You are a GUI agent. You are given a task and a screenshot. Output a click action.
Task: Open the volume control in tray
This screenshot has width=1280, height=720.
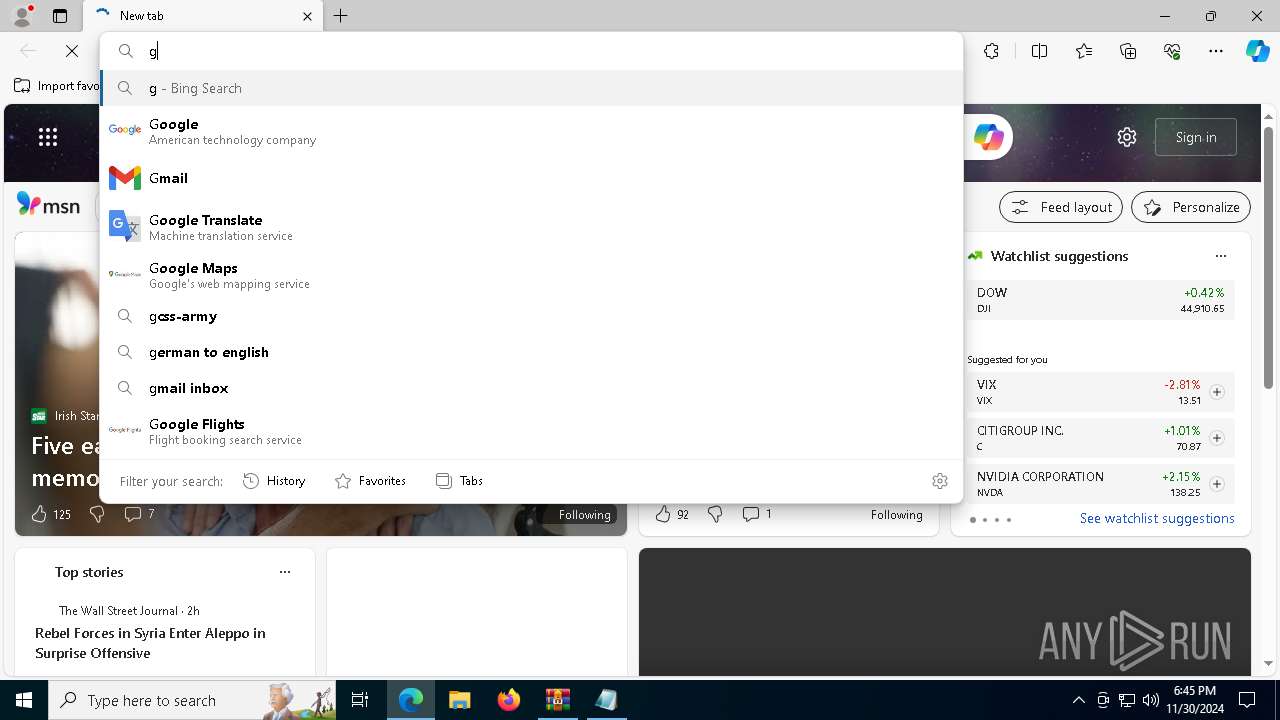click(x=1151, y=700)
